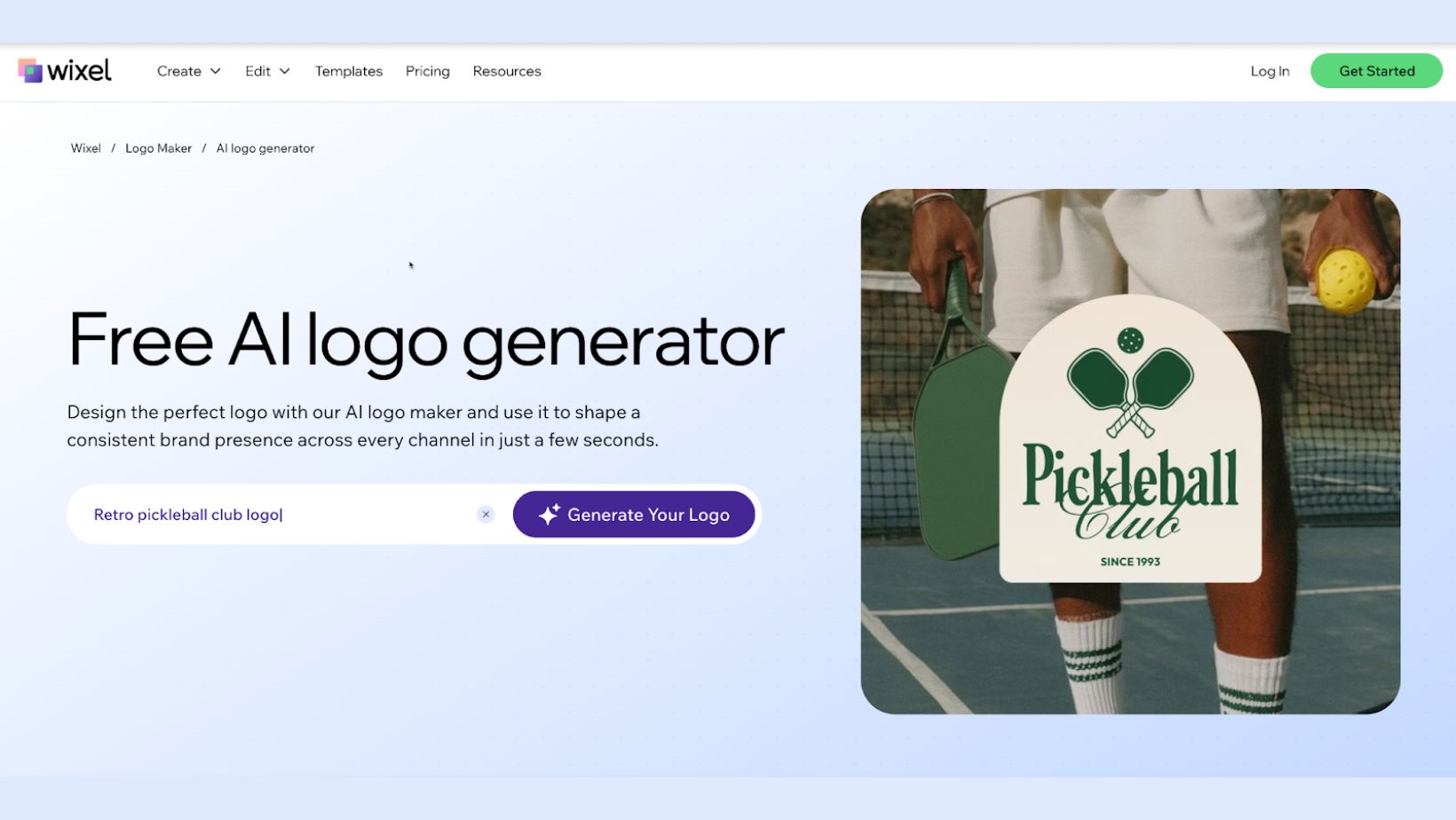
Task: Click Generate Your Logo button
Action: click(x=634, y=515)
